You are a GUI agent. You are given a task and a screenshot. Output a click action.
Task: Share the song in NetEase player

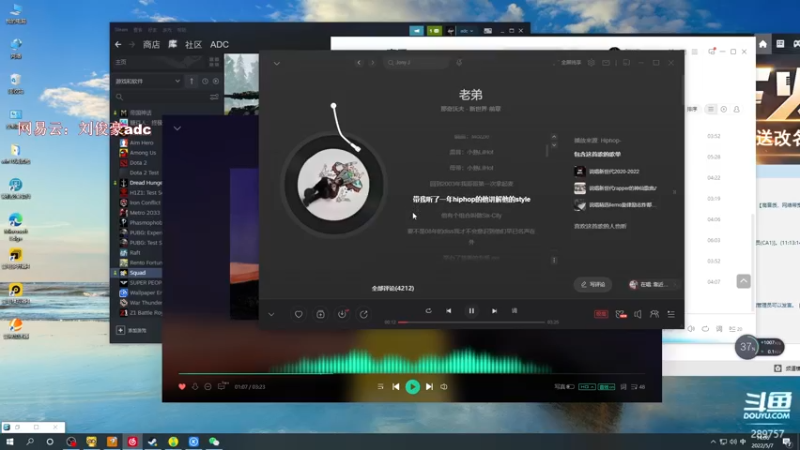click(x=364, y=314)
